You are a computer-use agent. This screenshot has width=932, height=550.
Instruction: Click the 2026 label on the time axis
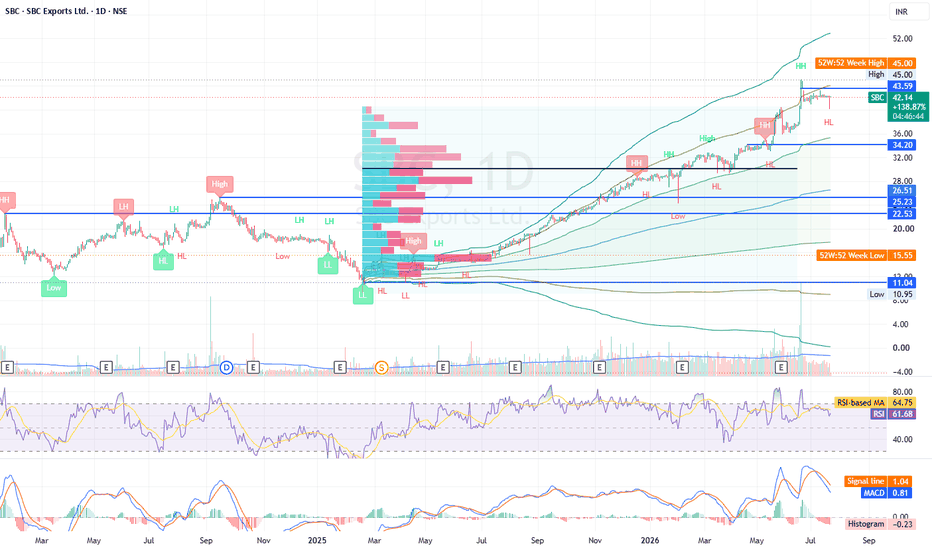[650, 540]
